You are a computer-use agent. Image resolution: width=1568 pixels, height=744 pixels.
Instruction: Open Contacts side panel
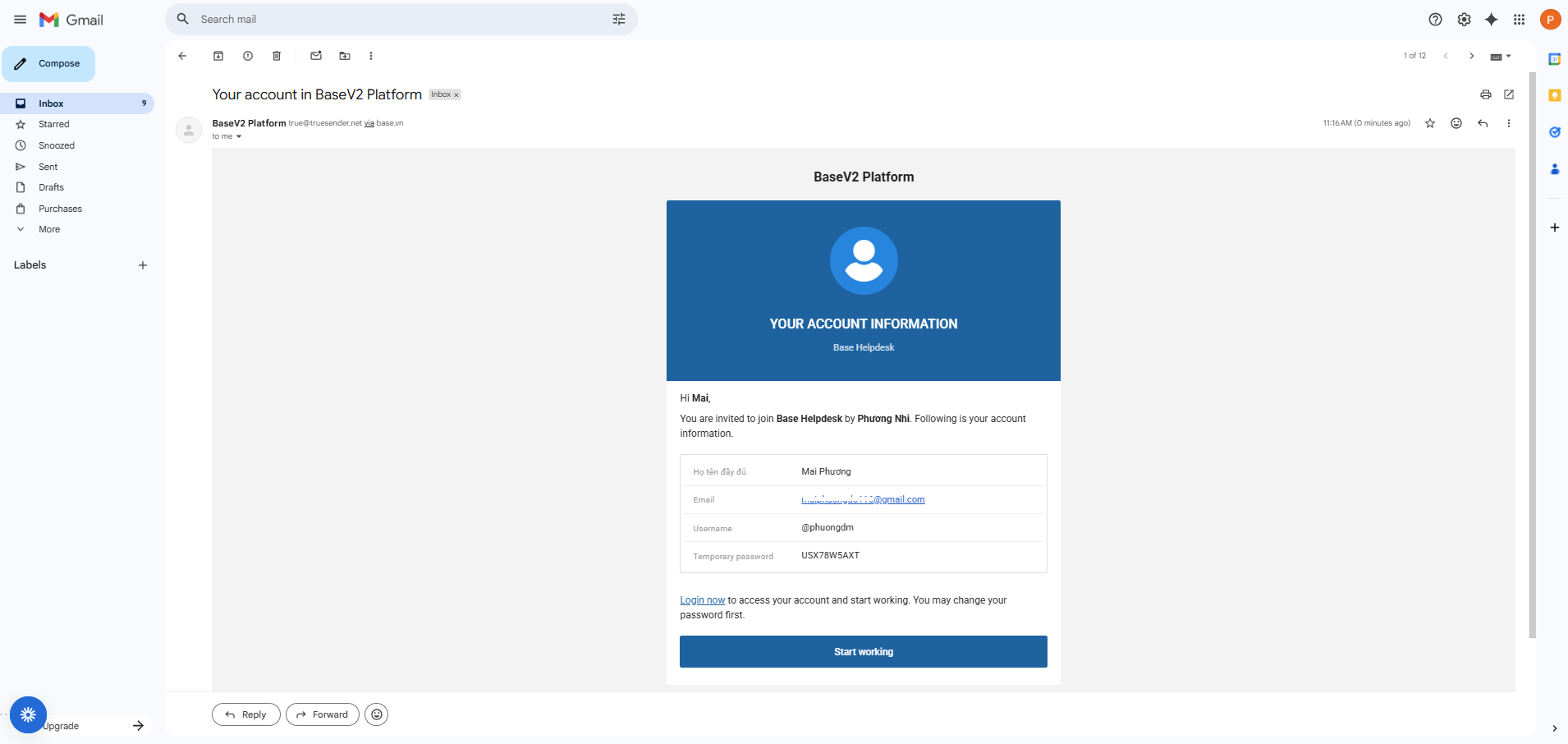(1554, 169)
